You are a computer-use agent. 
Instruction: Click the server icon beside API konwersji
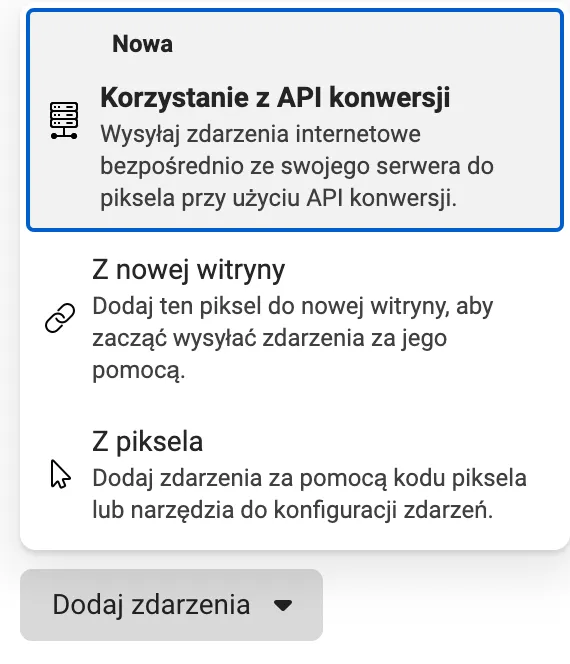point(64,121)
